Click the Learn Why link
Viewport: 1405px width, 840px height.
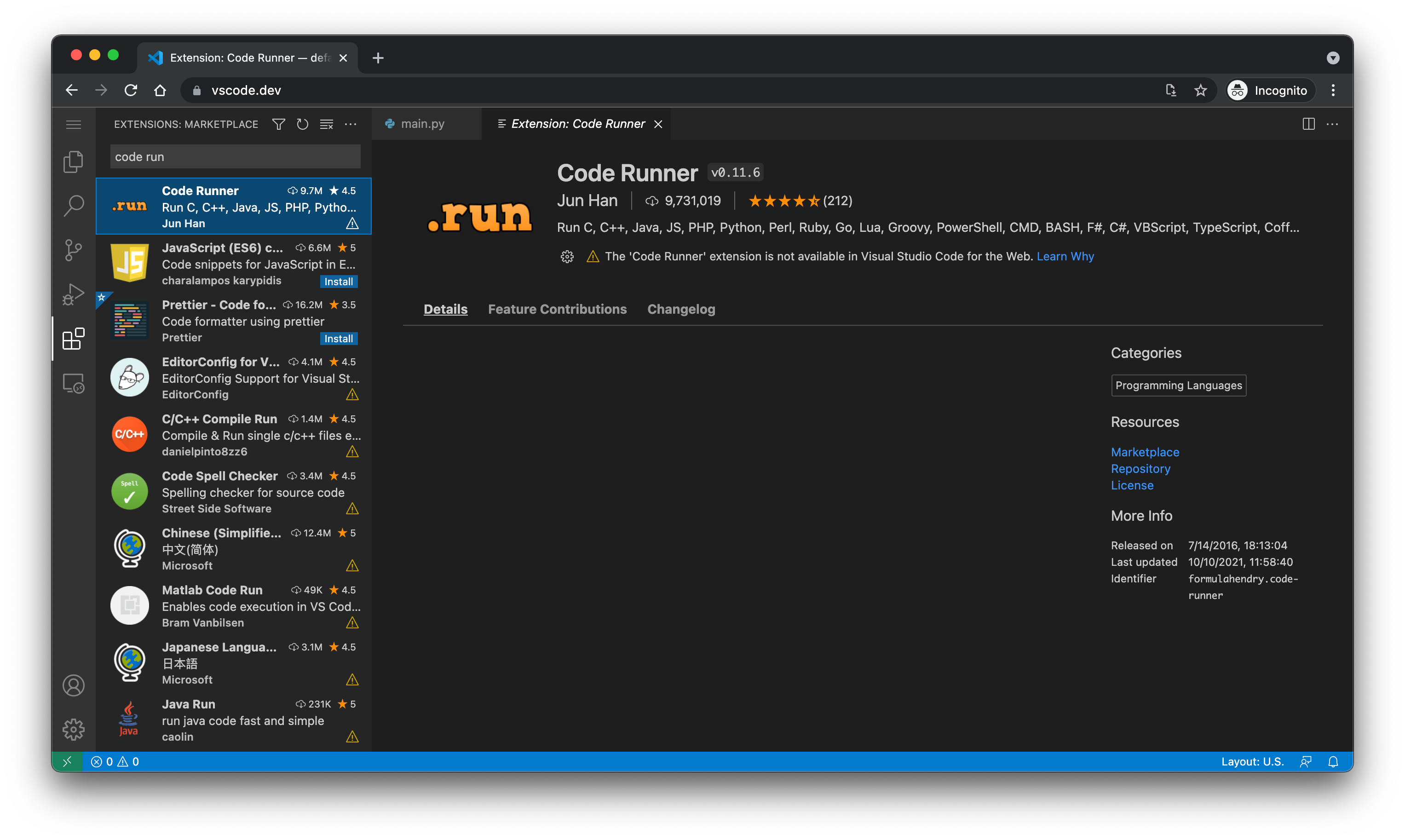click(x=1065, y=256)
